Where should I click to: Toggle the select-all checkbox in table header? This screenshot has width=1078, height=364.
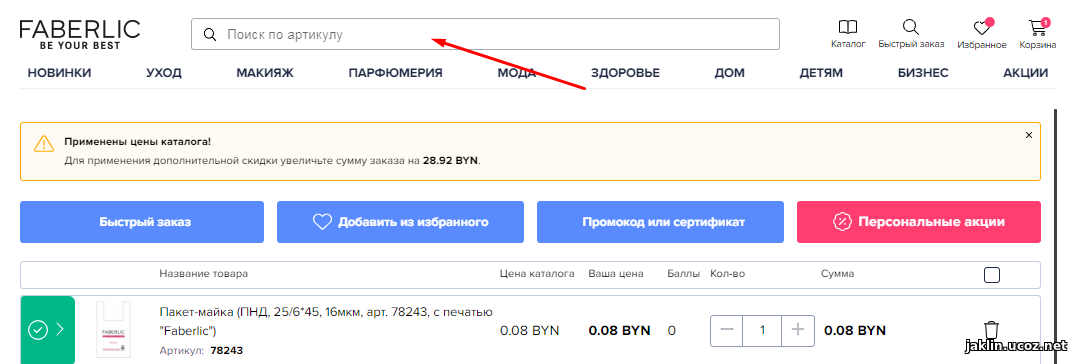pos(992,275)
